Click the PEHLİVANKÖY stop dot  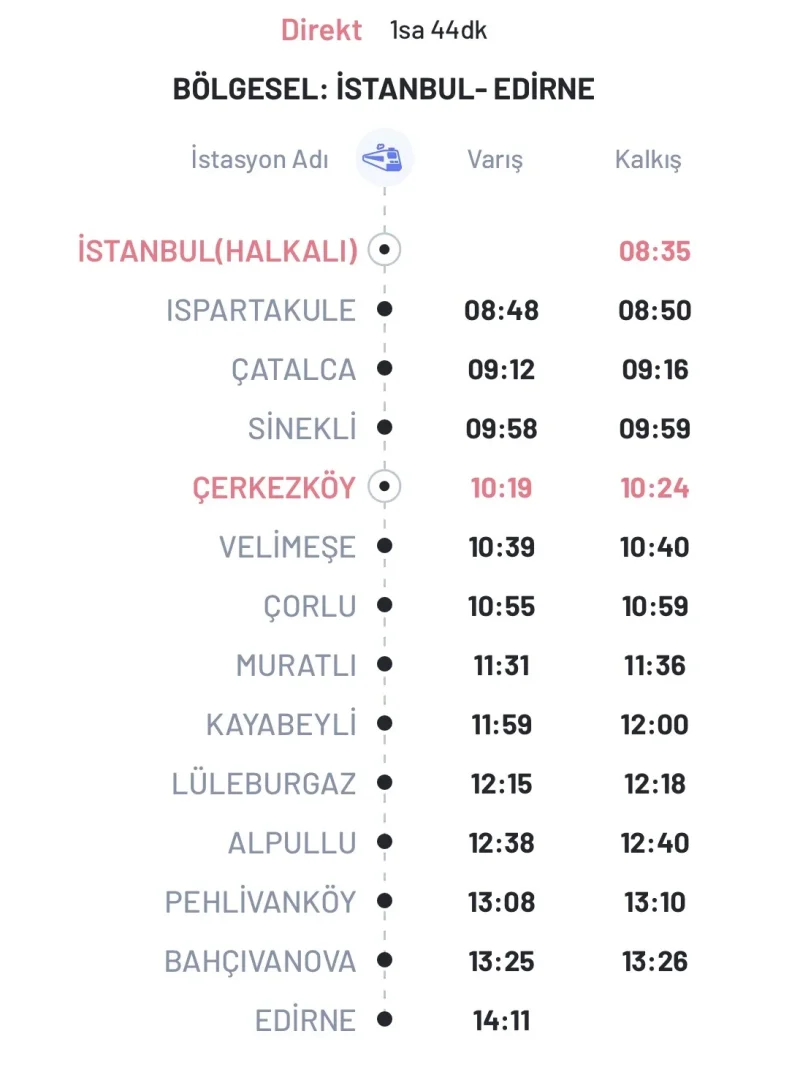385,901
